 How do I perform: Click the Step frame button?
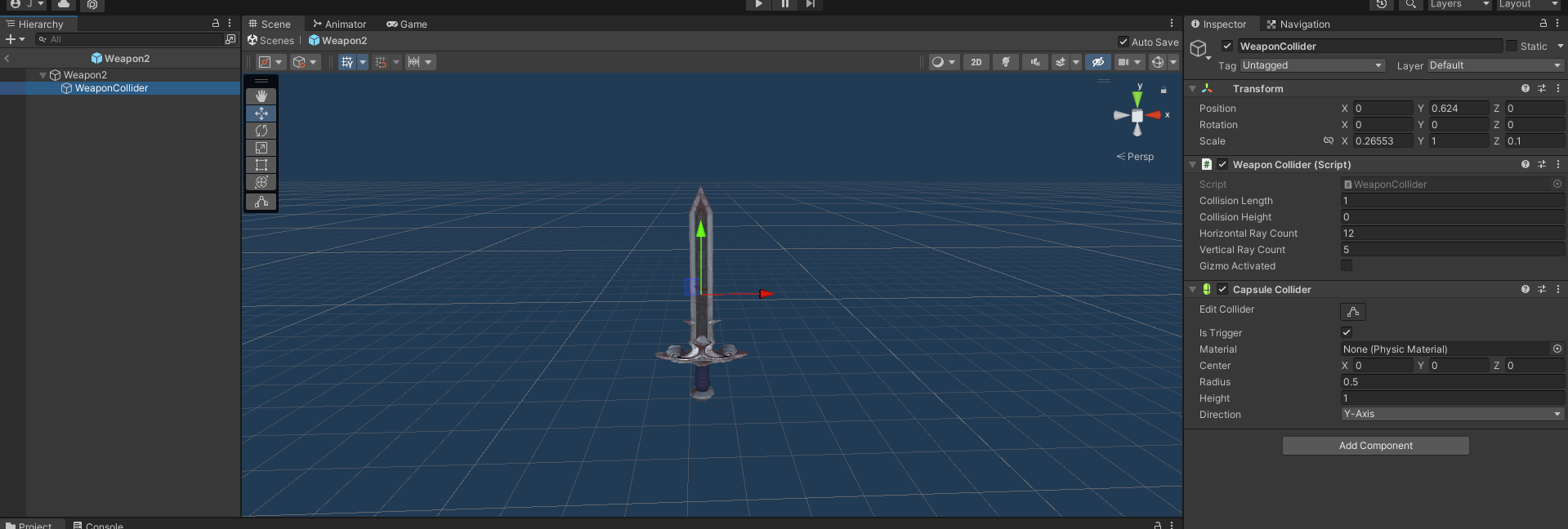click(810, 4)
